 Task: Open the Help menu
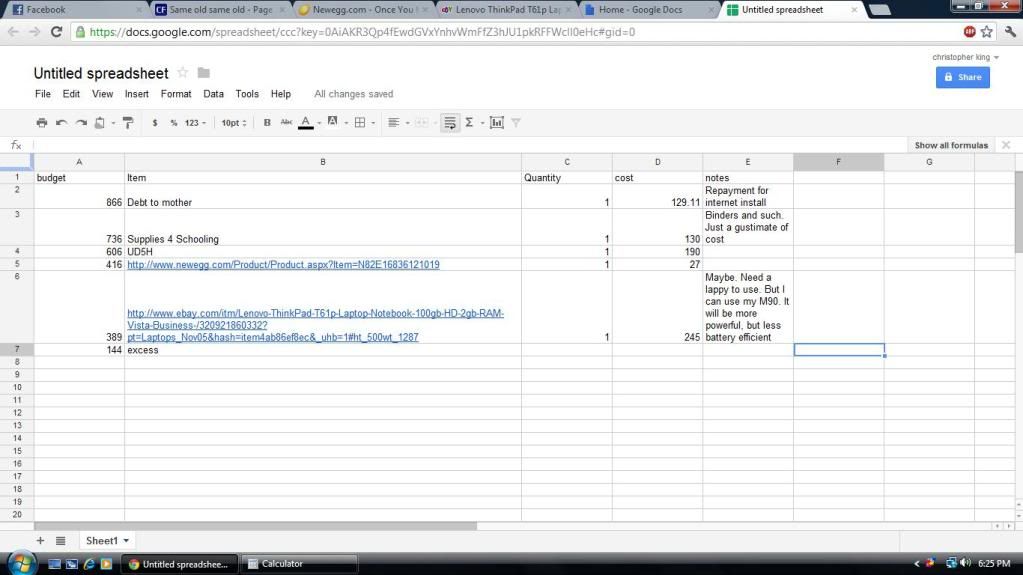pos(281,94)
